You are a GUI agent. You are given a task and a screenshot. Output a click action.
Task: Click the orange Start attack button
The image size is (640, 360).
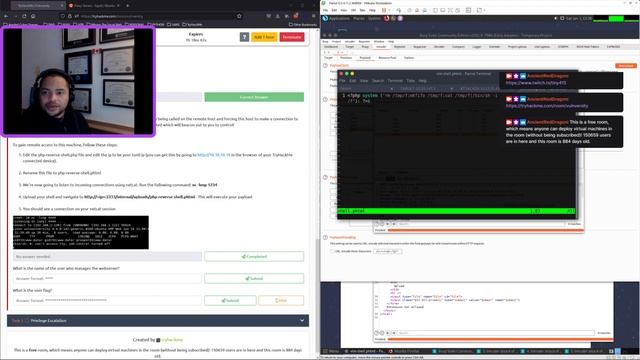coord(626,65)
